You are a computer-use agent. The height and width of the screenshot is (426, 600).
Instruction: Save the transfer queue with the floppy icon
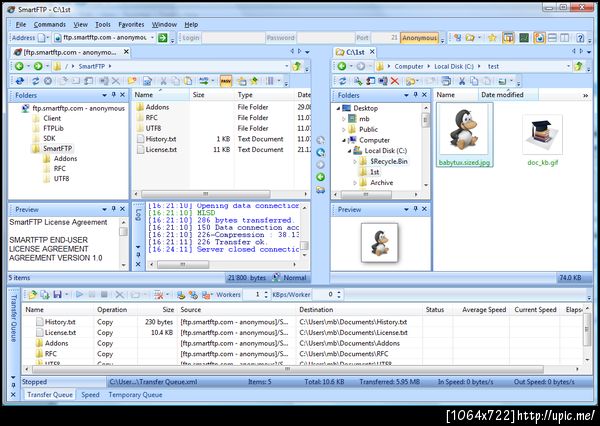point(57,294)
